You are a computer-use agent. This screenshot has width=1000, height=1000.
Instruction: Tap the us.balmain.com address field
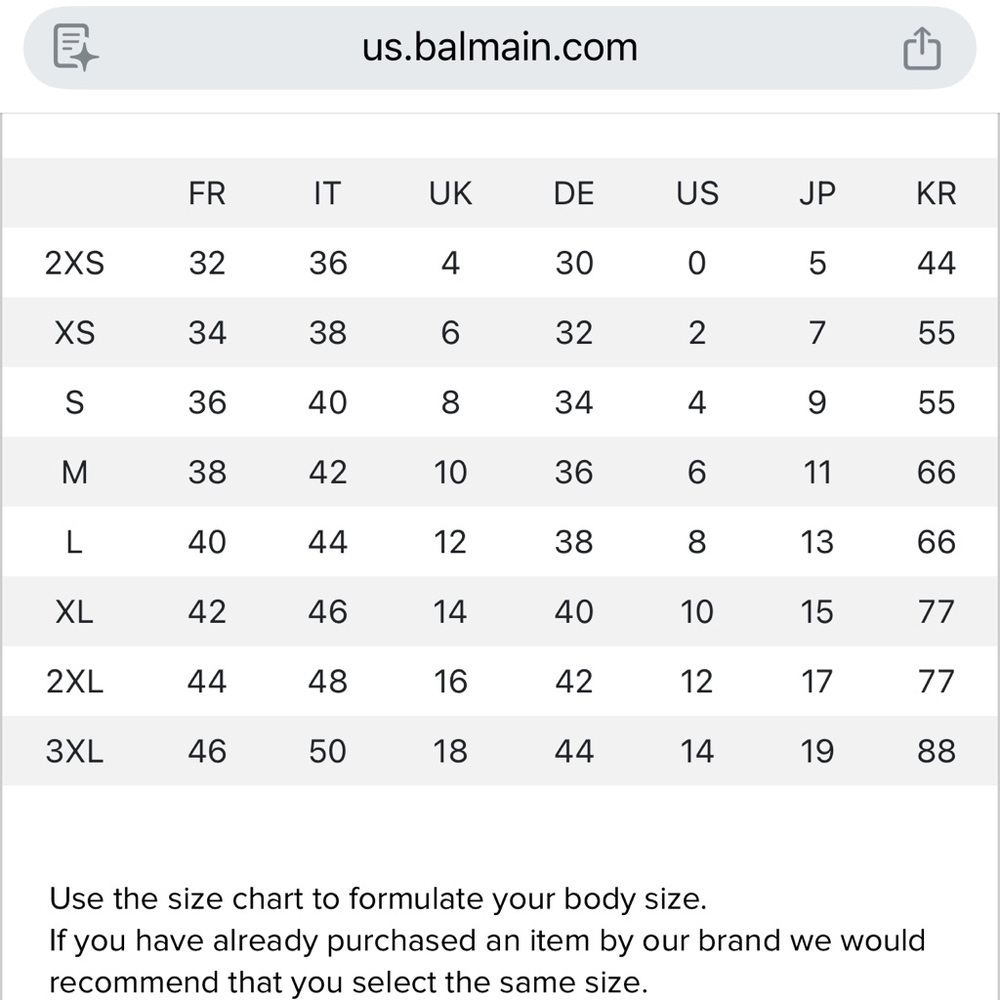coord(500,48)
